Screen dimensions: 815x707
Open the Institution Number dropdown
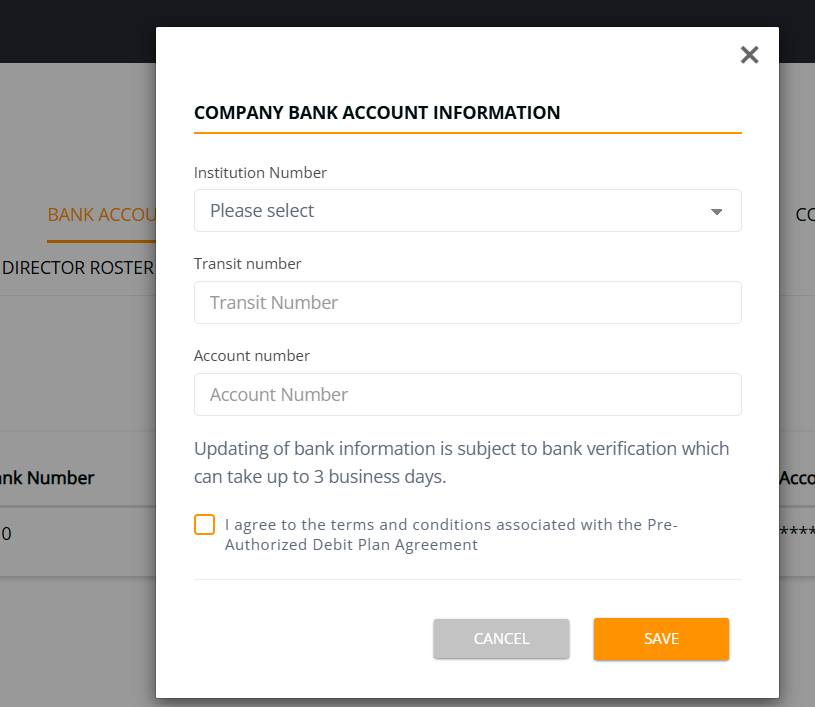467,211
